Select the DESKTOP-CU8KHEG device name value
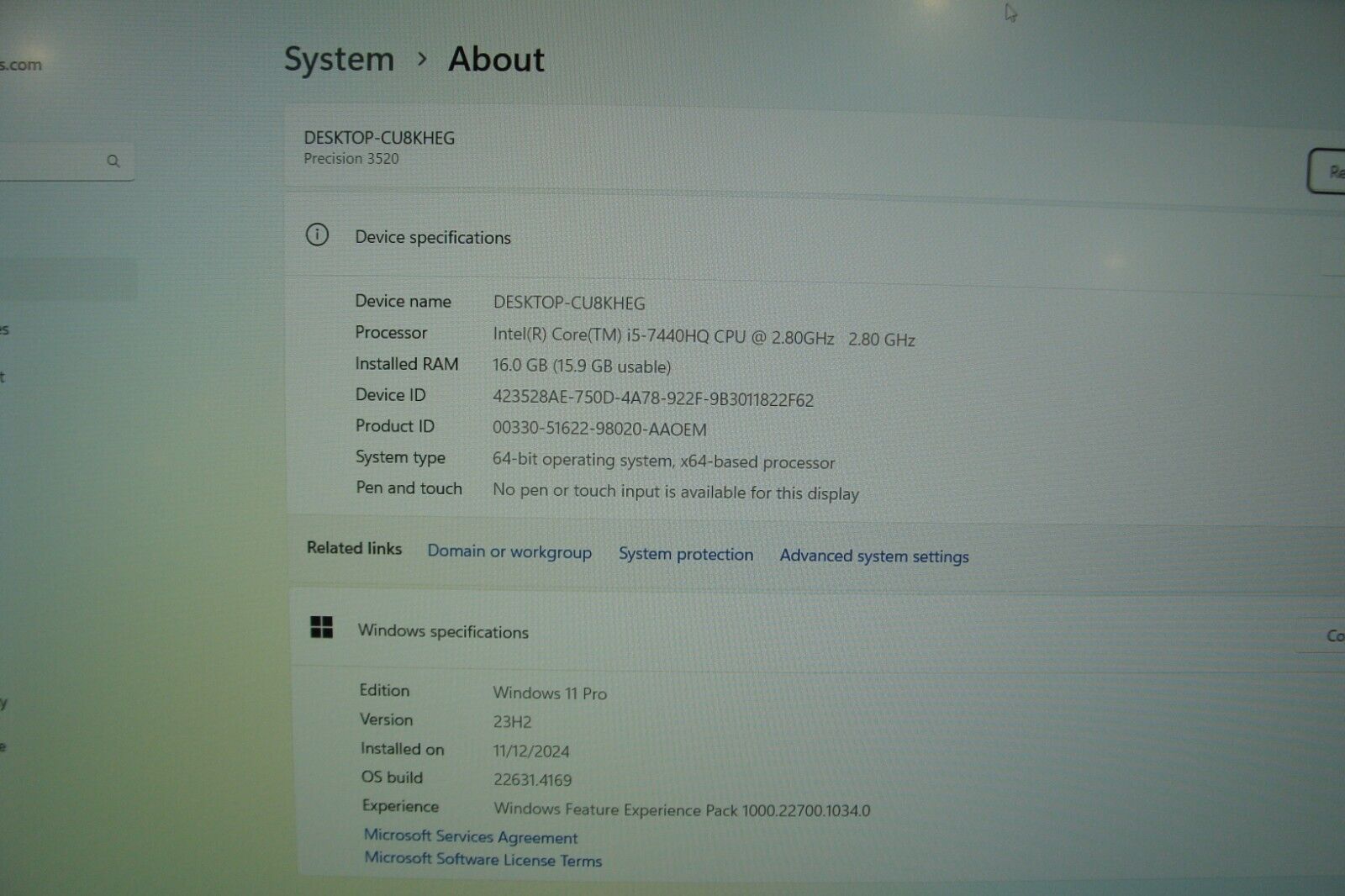The height and width of the screenshot is (896, 1345). click(569, 303)
